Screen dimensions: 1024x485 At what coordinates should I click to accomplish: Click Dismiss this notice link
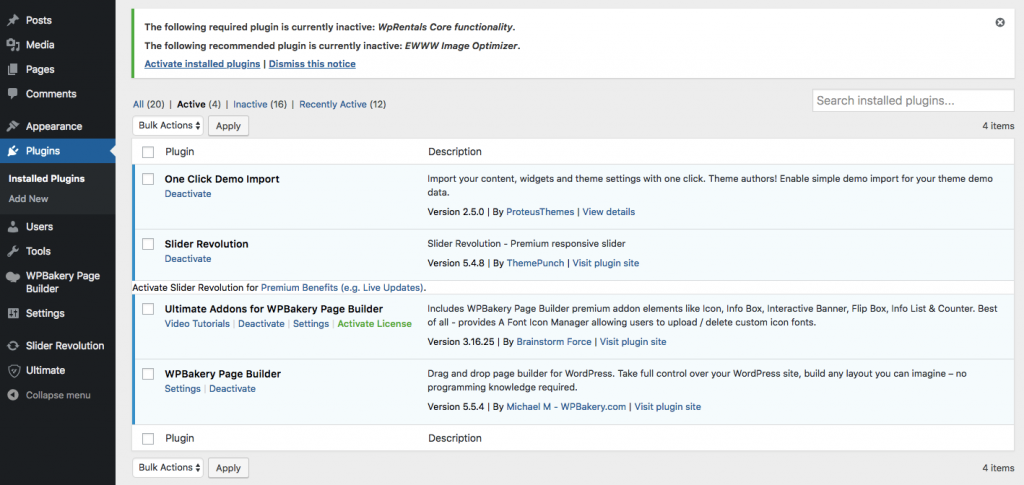312,64
